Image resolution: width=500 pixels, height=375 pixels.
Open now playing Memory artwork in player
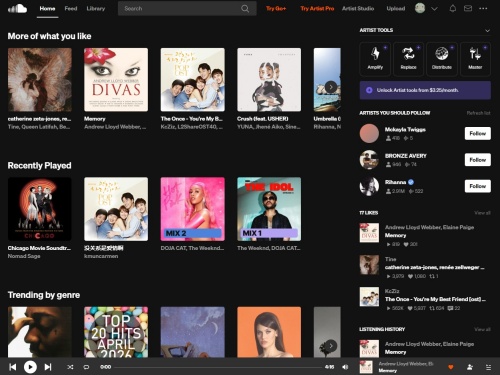[366, 367]
